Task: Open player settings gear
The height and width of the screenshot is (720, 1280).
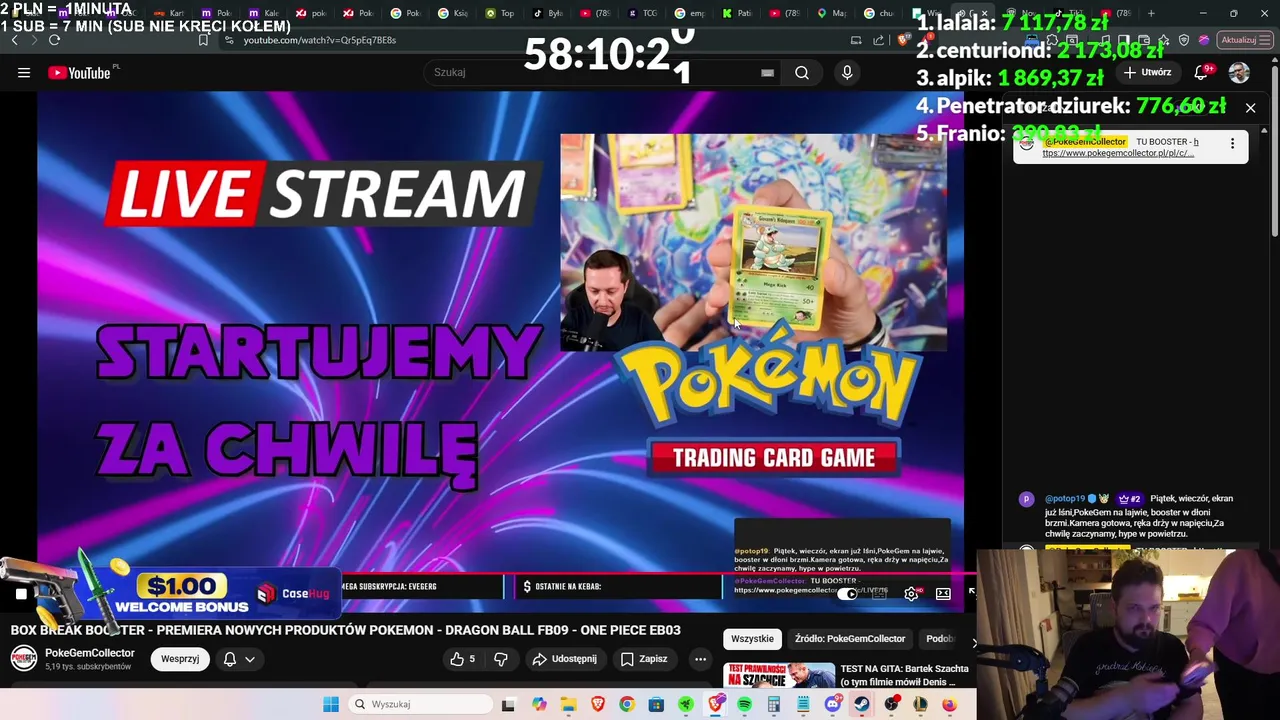Action: [911, 594]
